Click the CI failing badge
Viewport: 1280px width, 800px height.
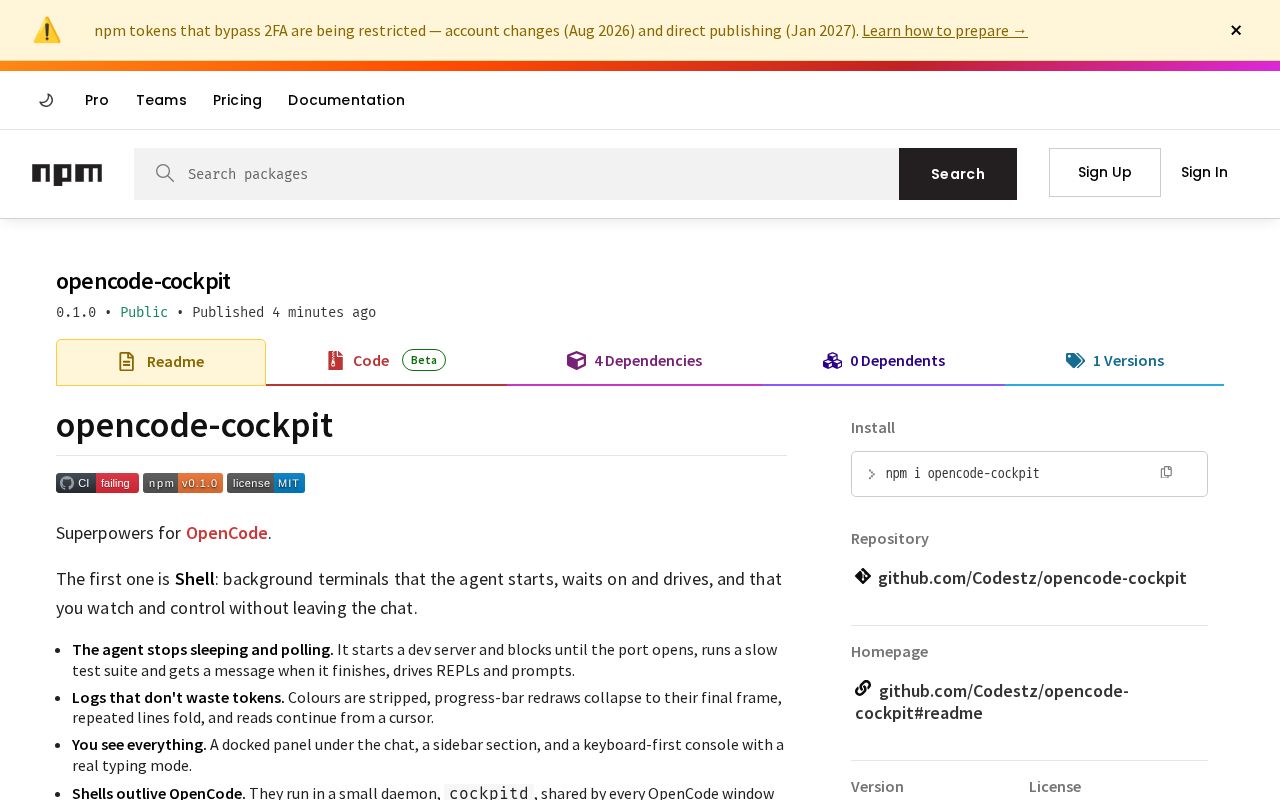(x=97, y=483)
